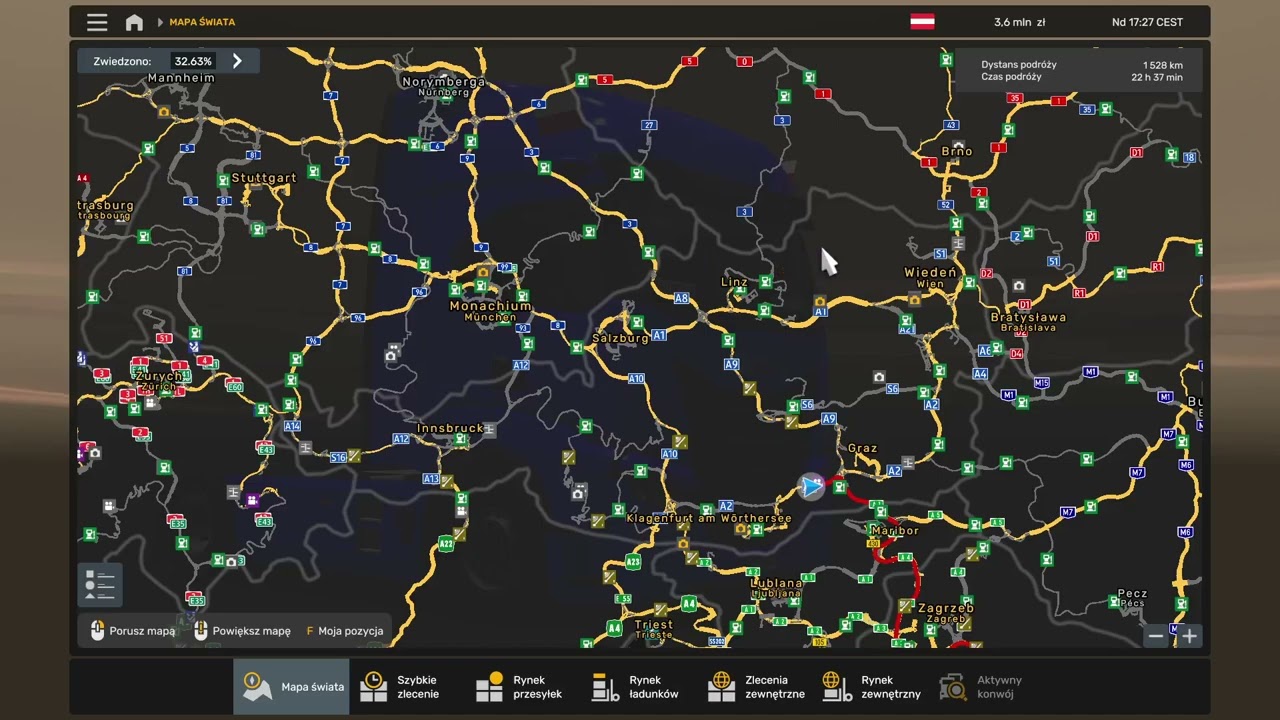1280x720 pixels.
Task: Go to home screen via house icon
Action: click(x=134, y=22)
